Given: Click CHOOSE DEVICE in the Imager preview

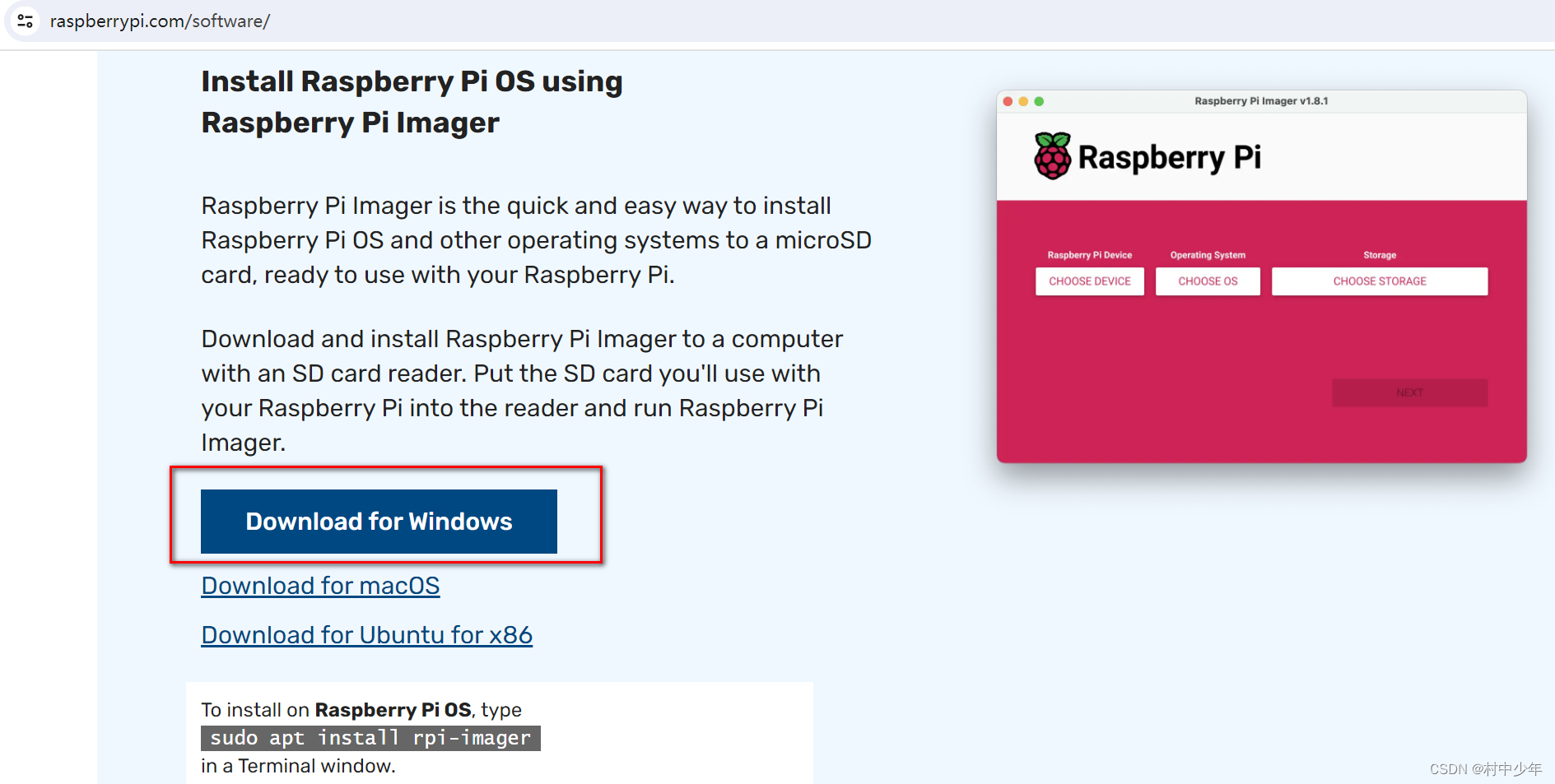Looking at the screenshot, I should [1089, 281].
